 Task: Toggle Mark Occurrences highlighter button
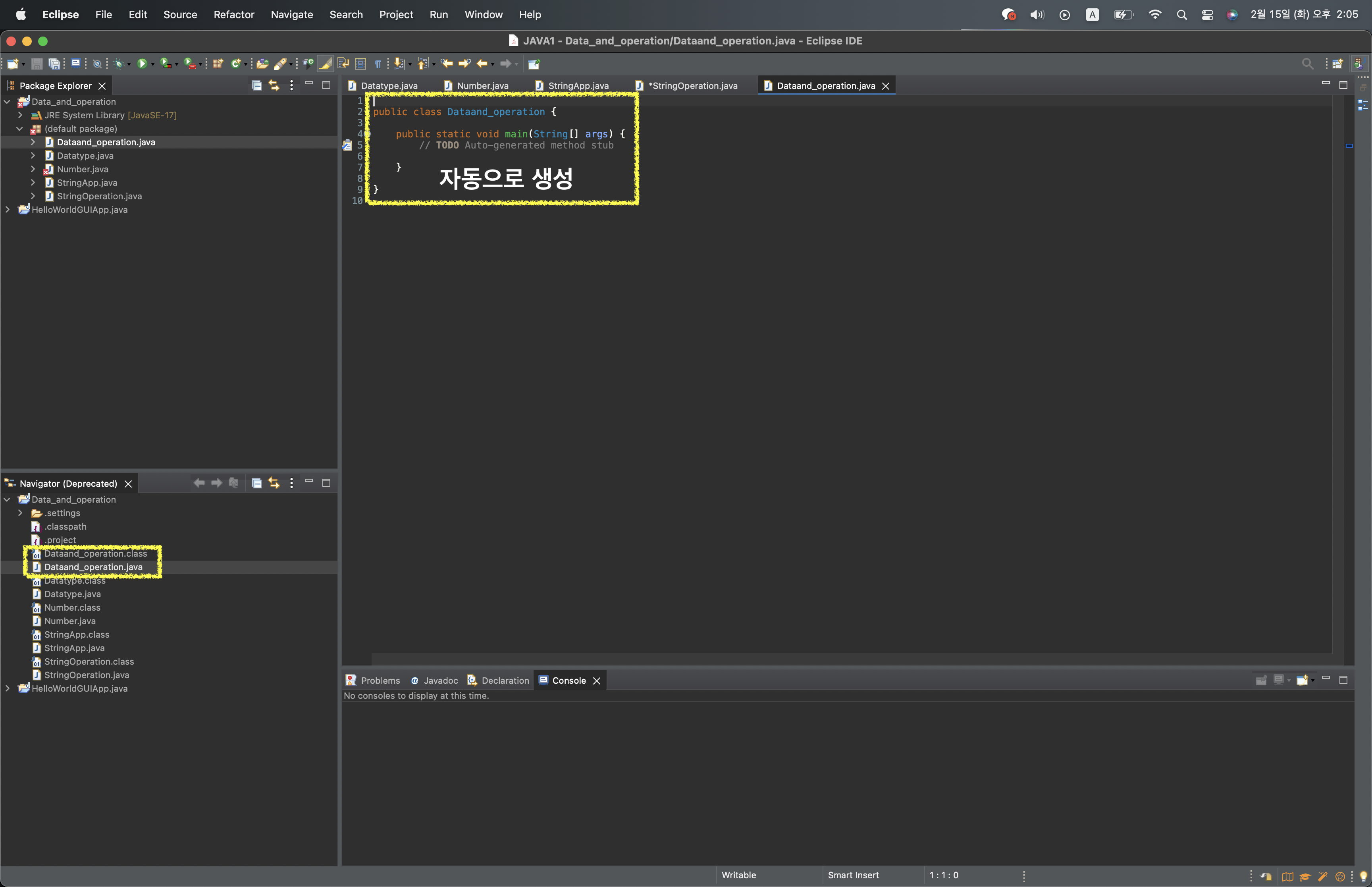tap(325, 64)
